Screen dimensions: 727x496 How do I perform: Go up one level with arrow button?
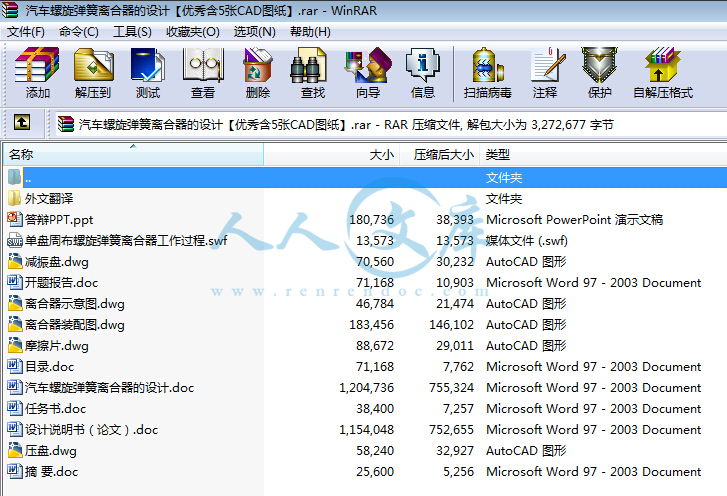pyautogui.click(x=22, y=122)
